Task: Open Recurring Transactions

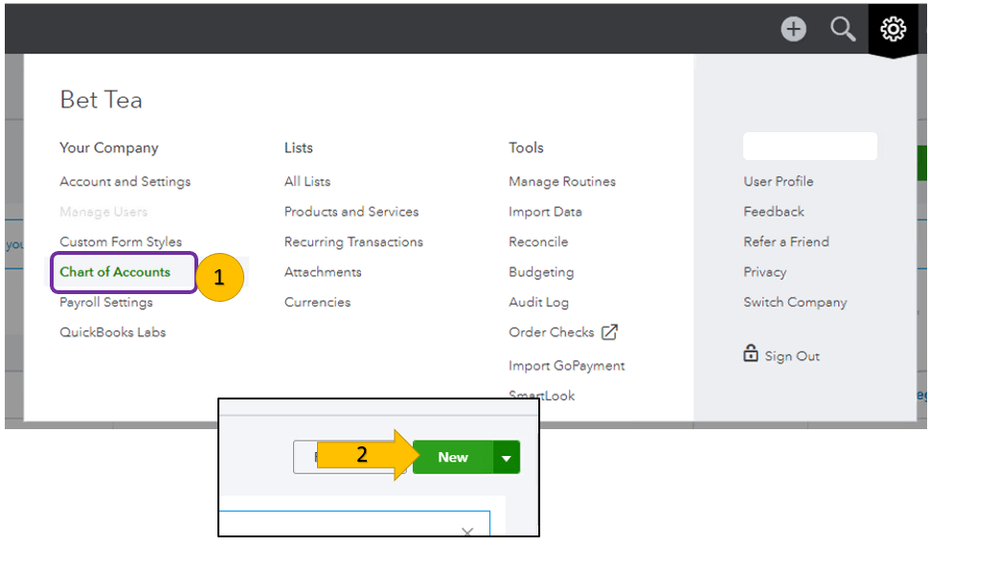Action: (x=353, y=242)
